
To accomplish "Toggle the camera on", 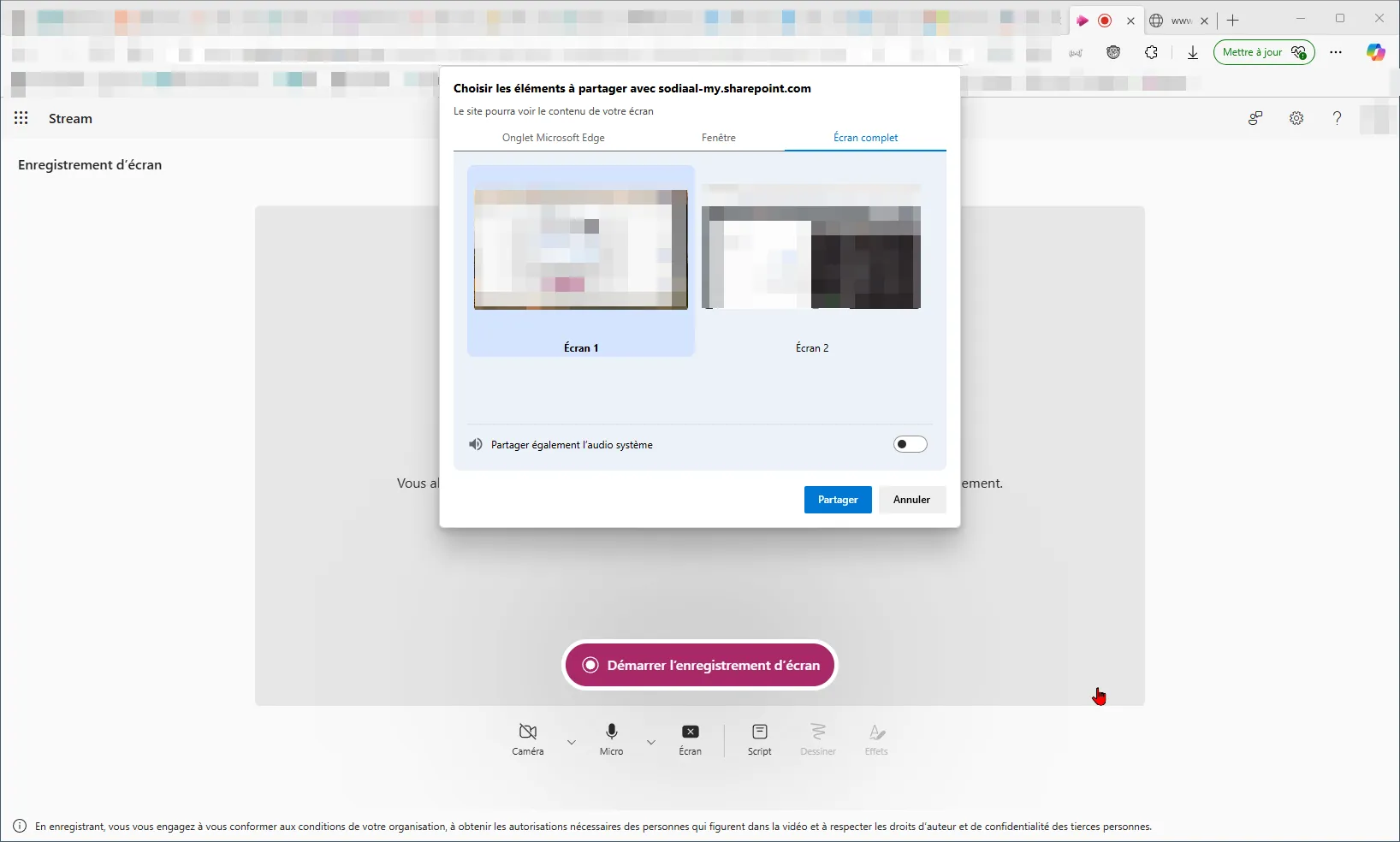I will (x=527, y=732).
